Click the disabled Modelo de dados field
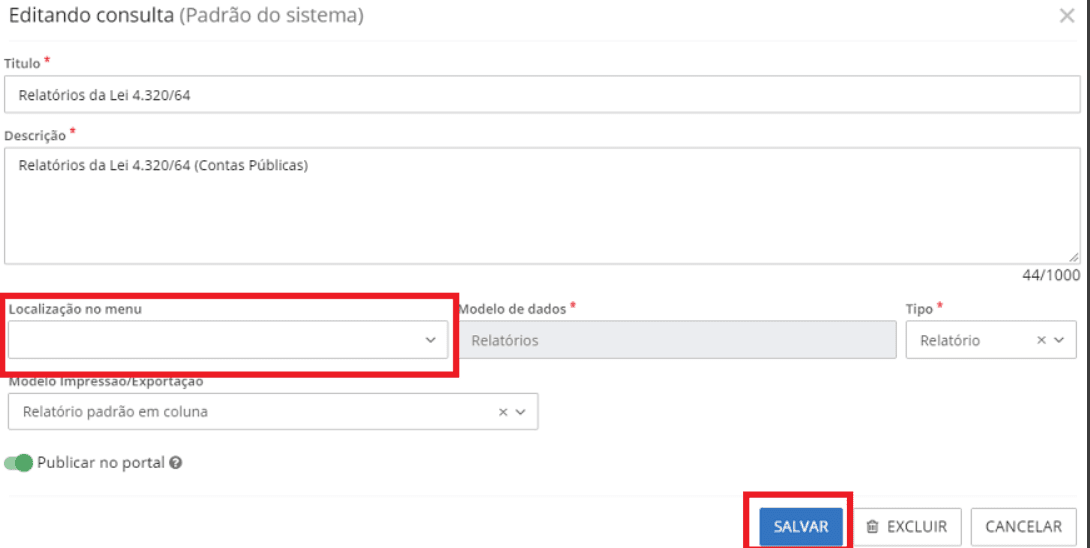The height and width of the screenshot is (548, 1090). (x=677, y=340)
